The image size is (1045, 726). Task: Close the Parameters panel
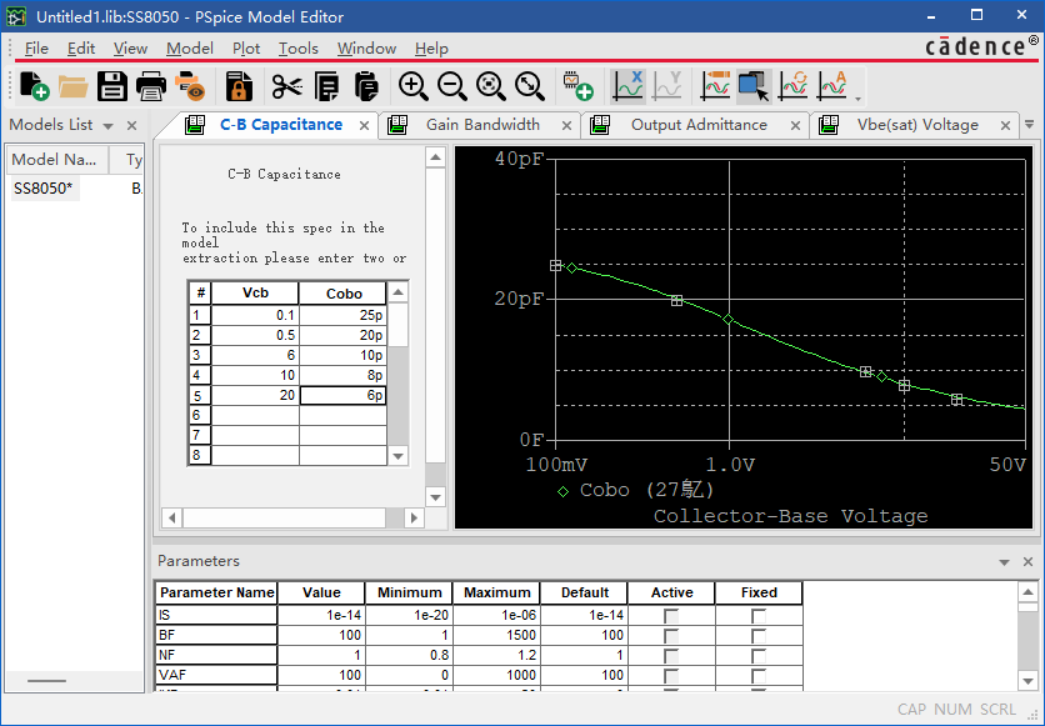point(1028,562)
